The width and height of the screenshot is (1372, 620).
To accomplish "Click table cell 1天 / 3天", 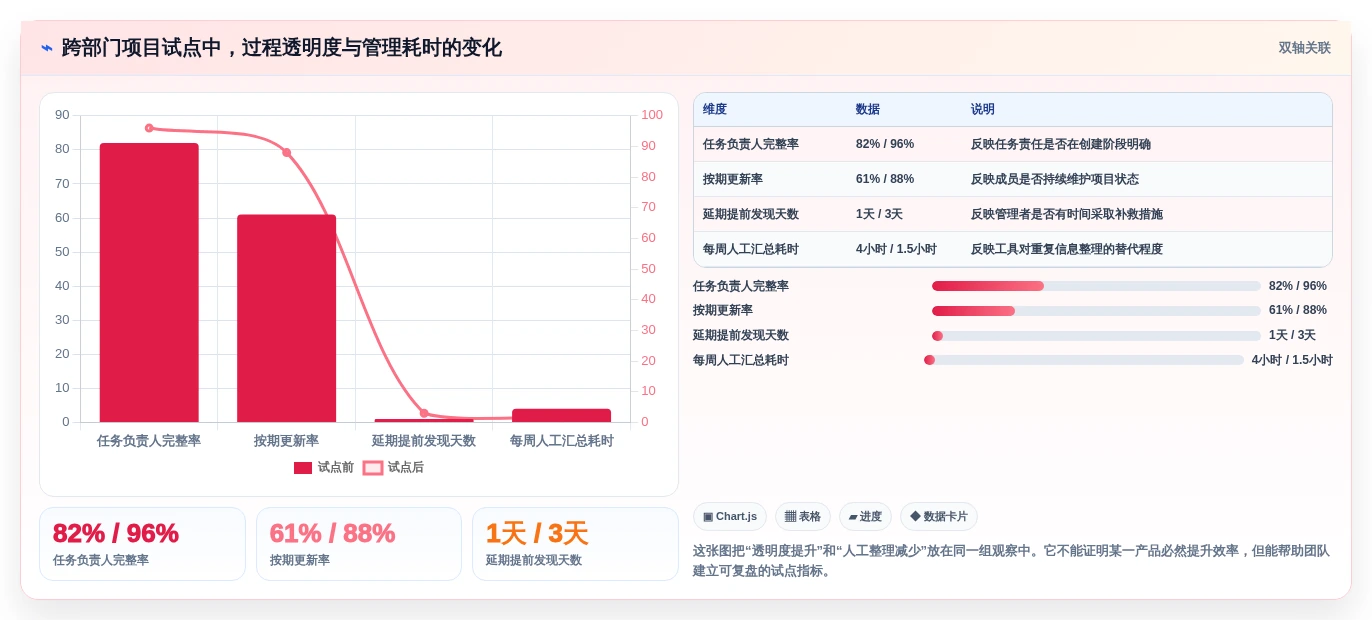I will pyautogui.click(x=880, y=214).
